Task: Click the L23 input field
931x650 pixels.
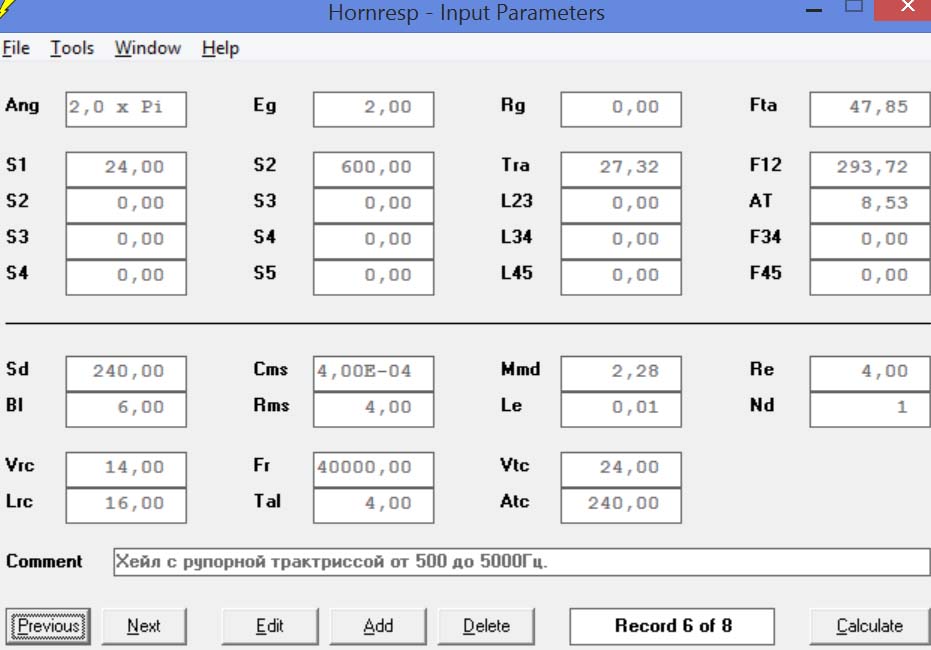Action: pos(621,205)
